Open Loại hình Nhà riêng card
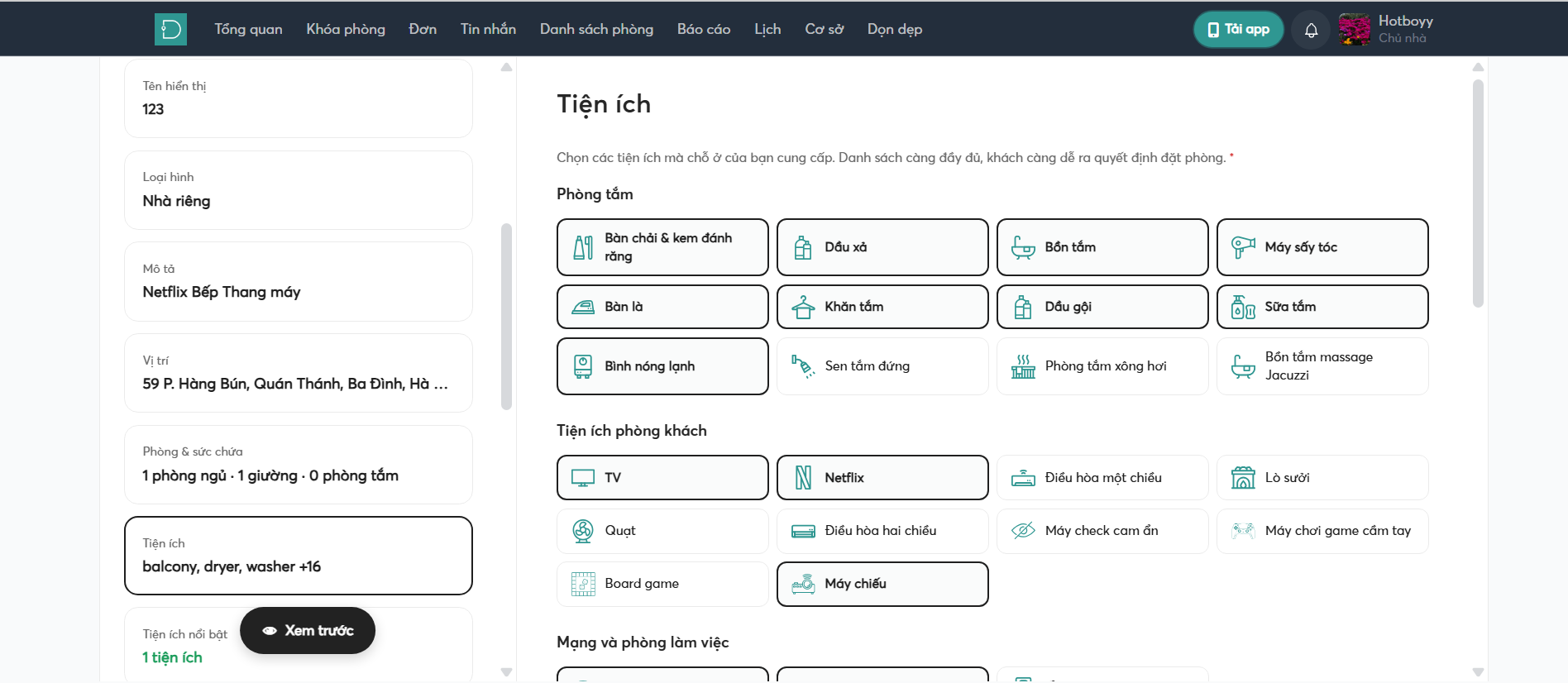The image size is (1568, 683). click(x=298, y=190)
